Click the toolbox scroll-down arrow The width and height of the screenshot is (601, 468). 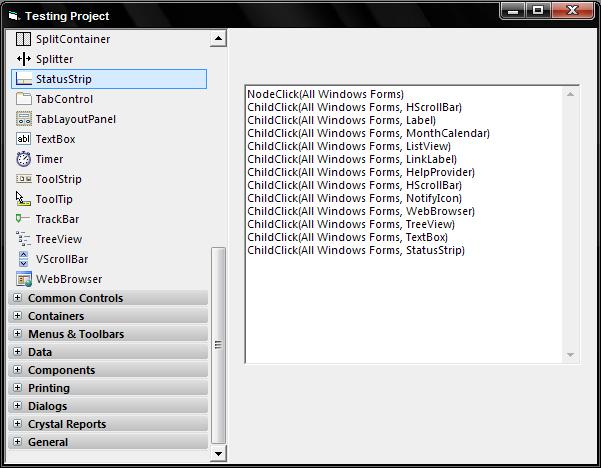tap(218, 454)
